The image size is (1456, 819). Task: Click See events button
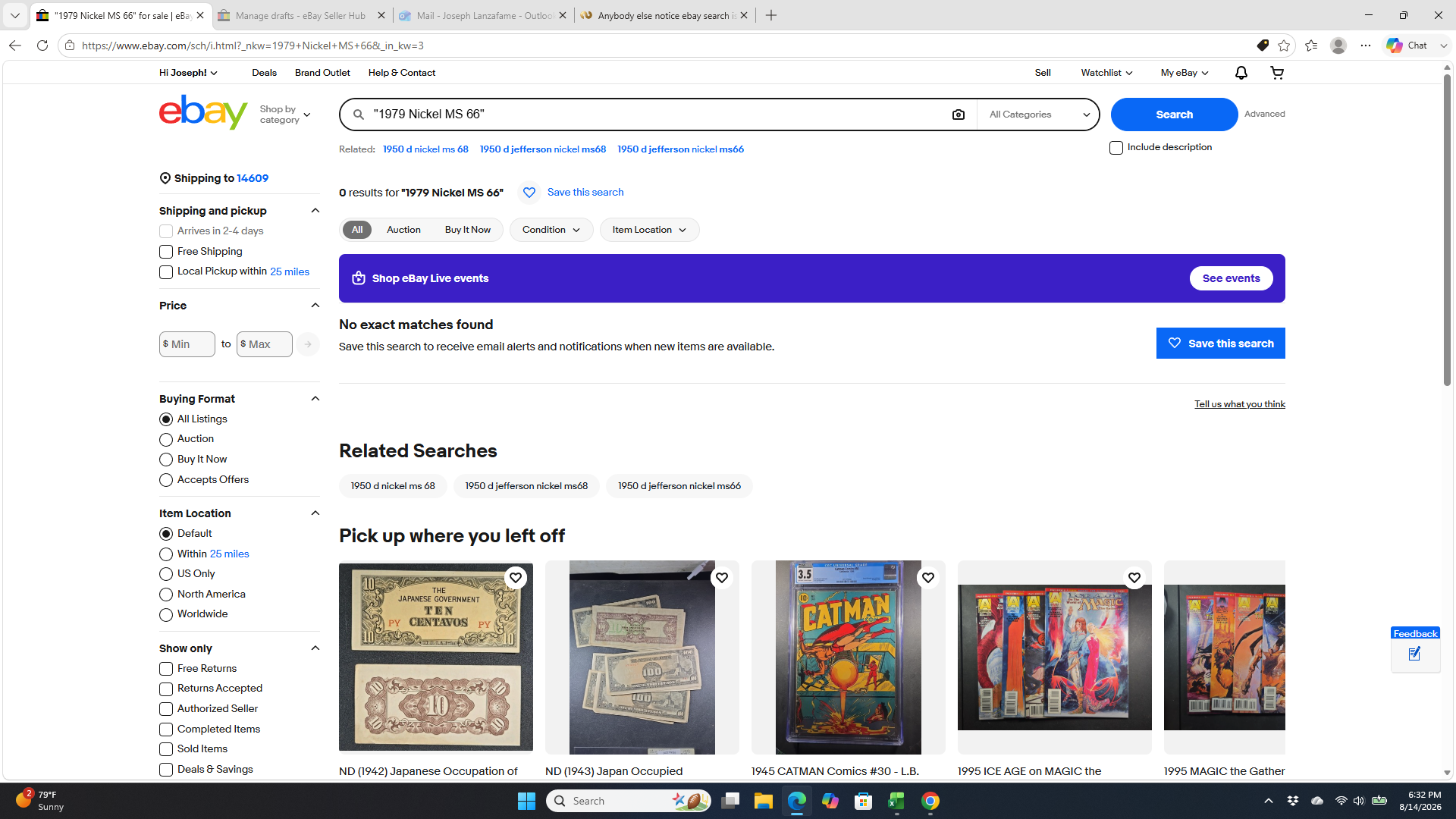(x=1231, y=278)
